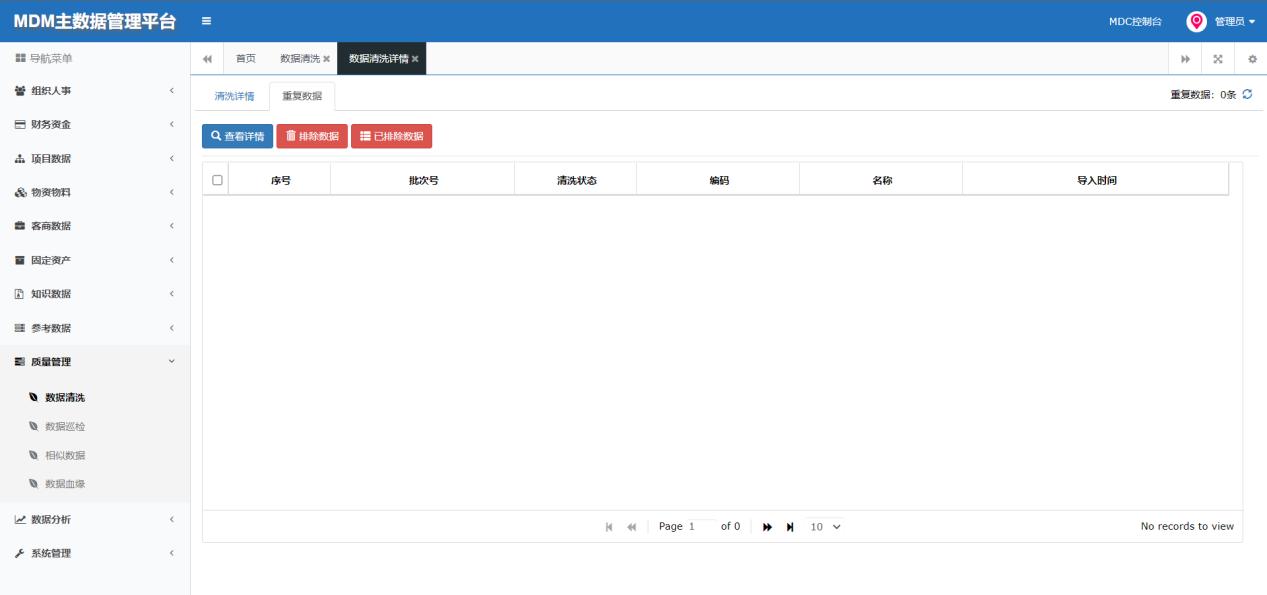
Task: Click the 排除数据 button
Action: (x=312, y=136)
